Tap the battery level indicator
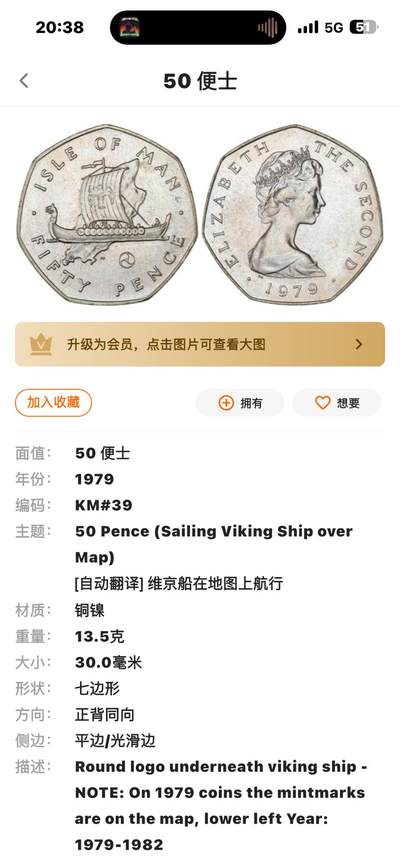Viewport: 400px width, 867px height. click(363, 27)
